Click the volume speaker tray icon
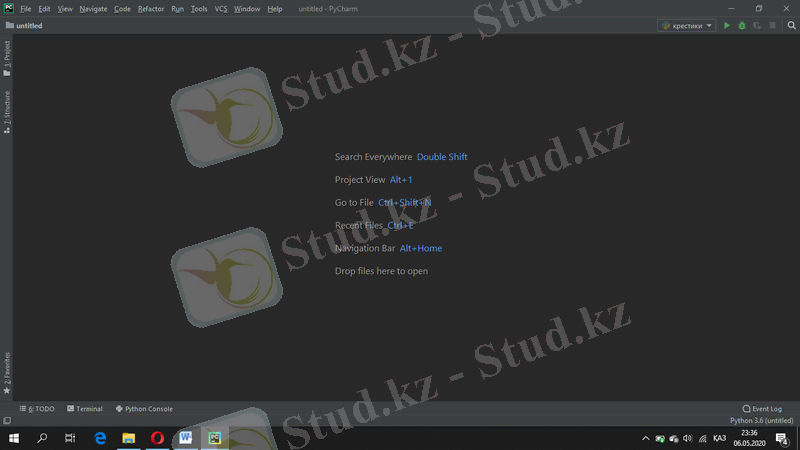The width and height of the screenshot is (800, 450). click(x=688, y=438)
